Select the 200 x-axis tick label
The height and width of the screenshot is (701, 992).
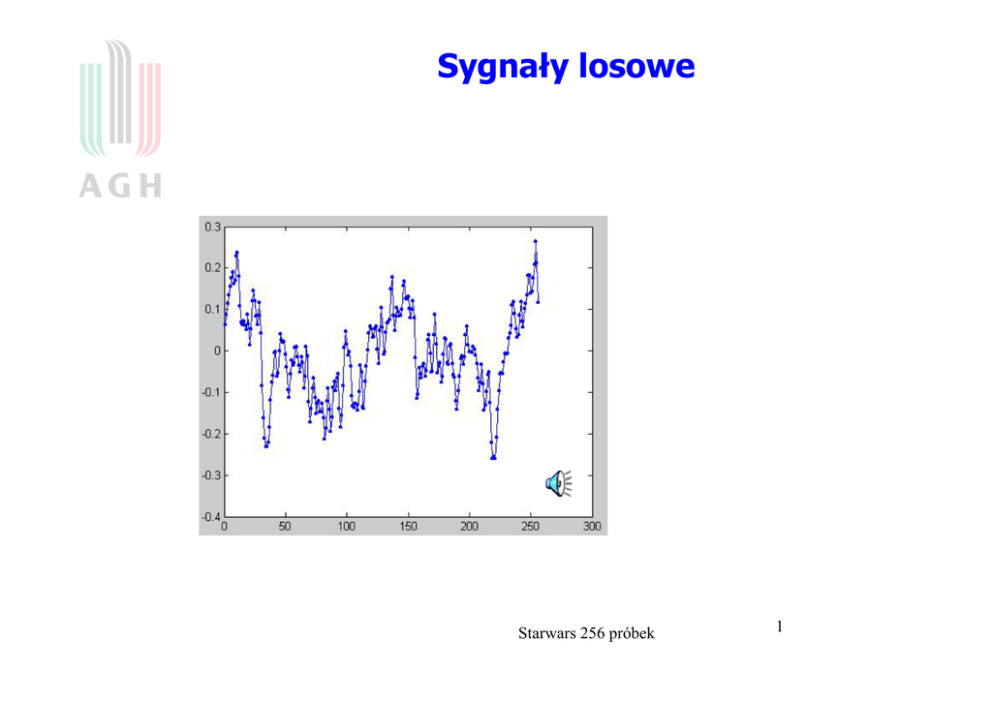pos(469,526)
